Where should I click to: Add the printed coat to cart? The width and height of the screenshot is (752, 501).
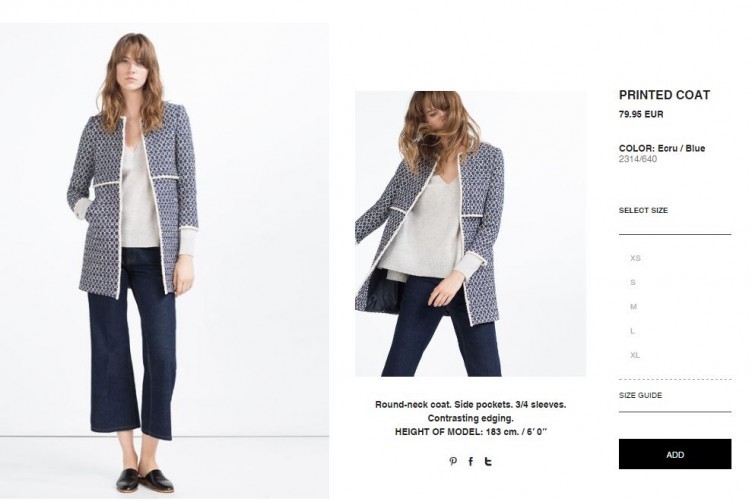coord(675,454)
